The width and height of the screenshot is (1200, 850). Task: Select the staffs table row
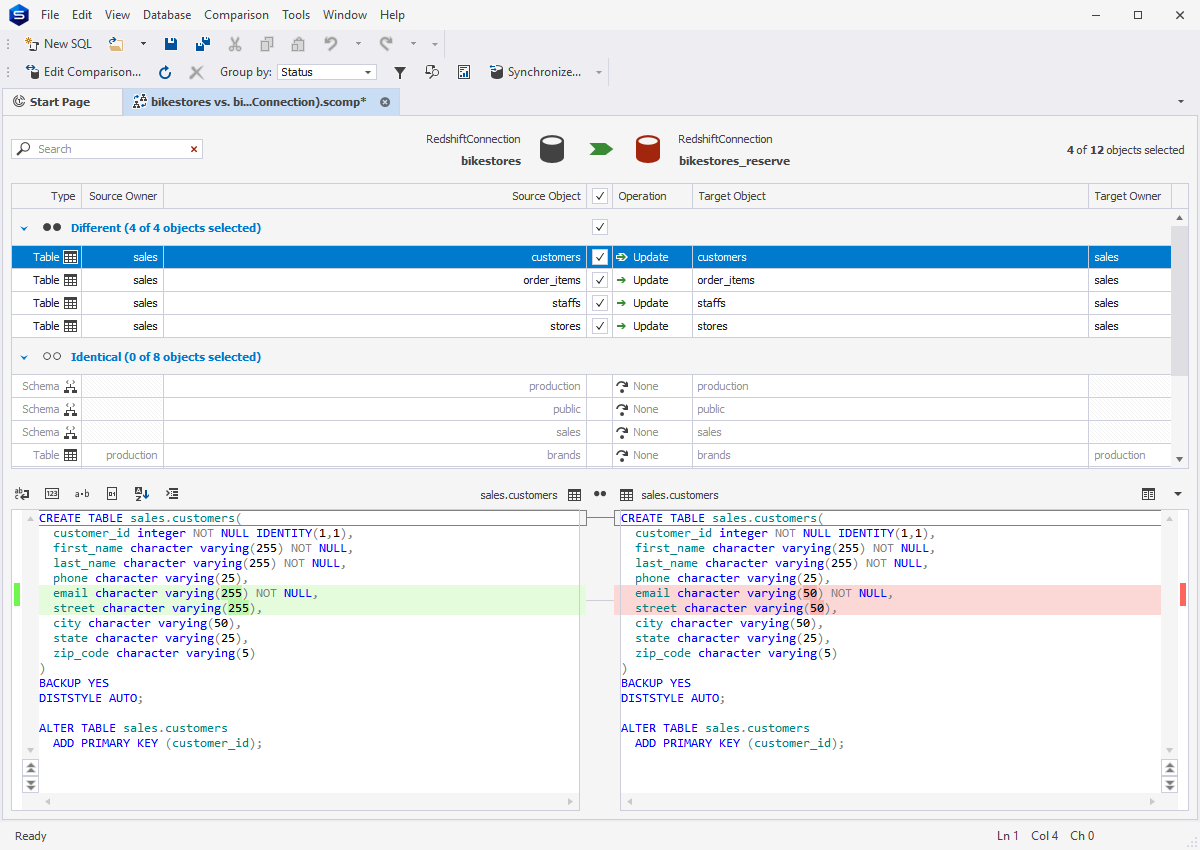tap(590, 303)
